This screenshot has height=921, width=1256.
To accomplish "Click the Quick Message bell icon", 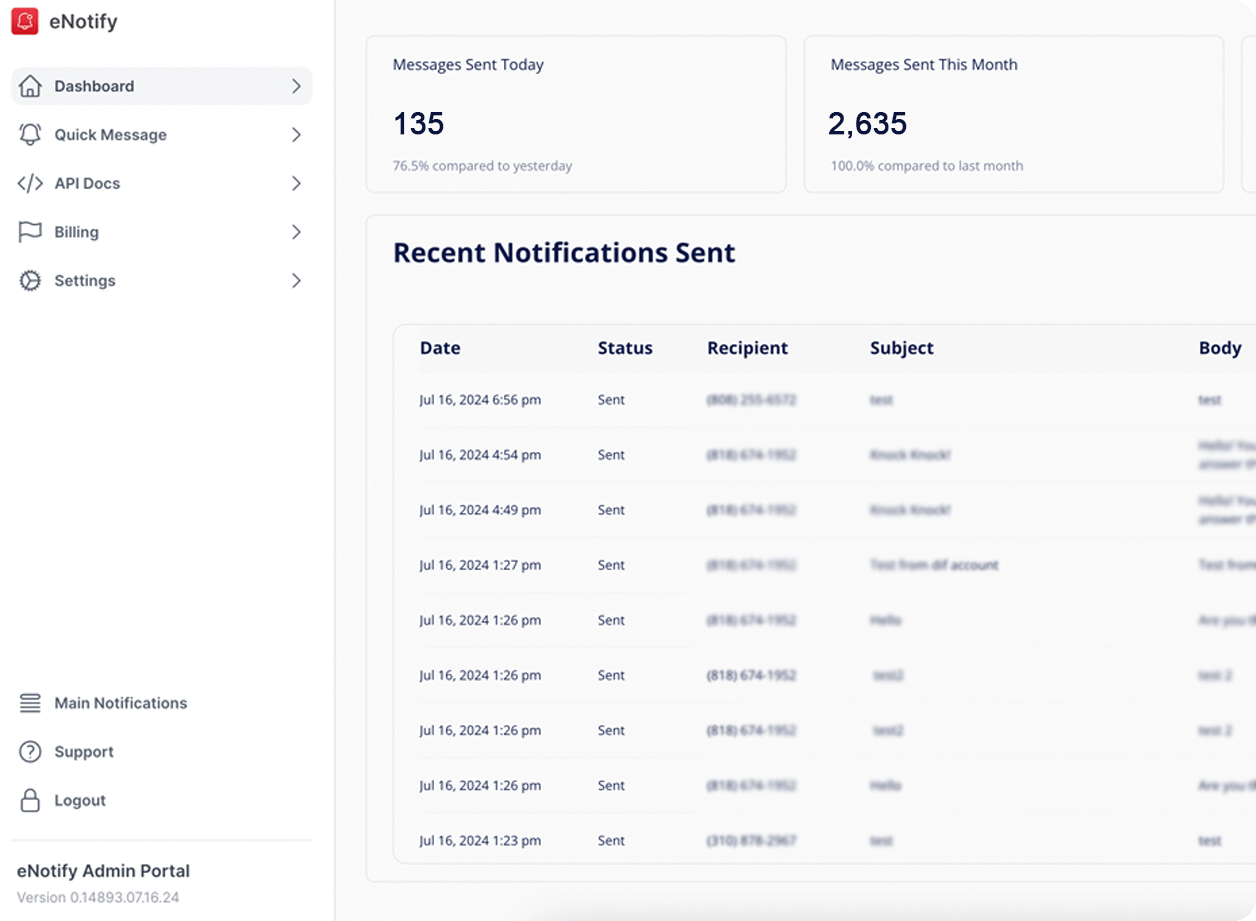I will (x=30, y=134).
